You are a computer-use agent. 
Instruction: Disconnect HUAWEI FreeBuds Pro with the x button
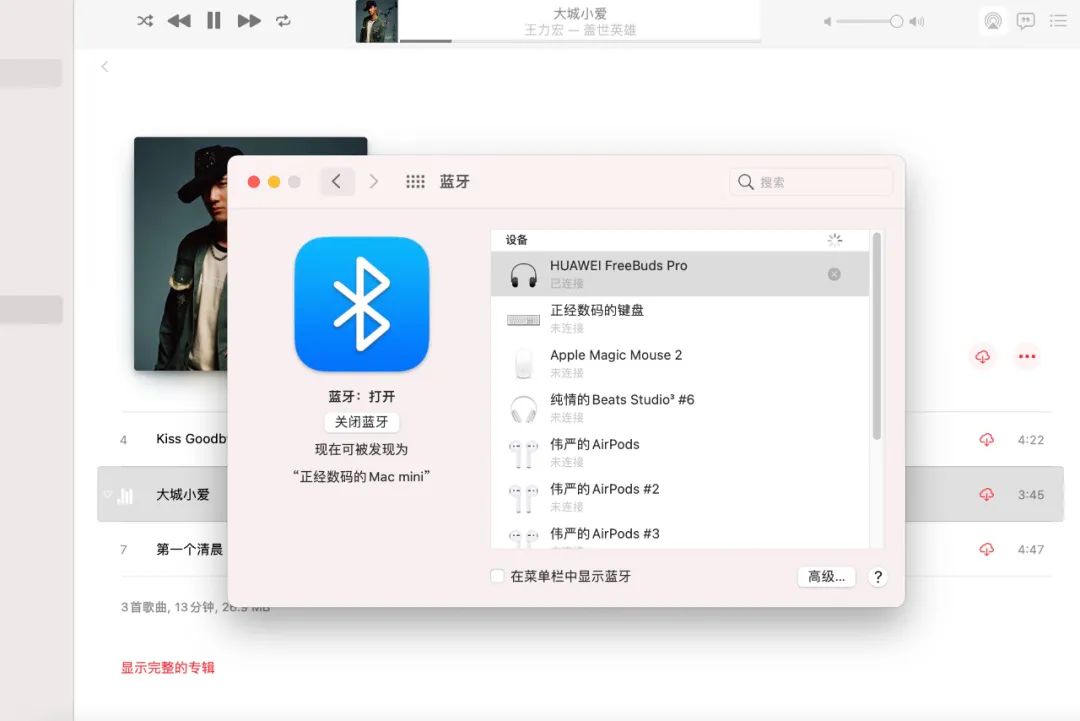(x=834, y=273)
